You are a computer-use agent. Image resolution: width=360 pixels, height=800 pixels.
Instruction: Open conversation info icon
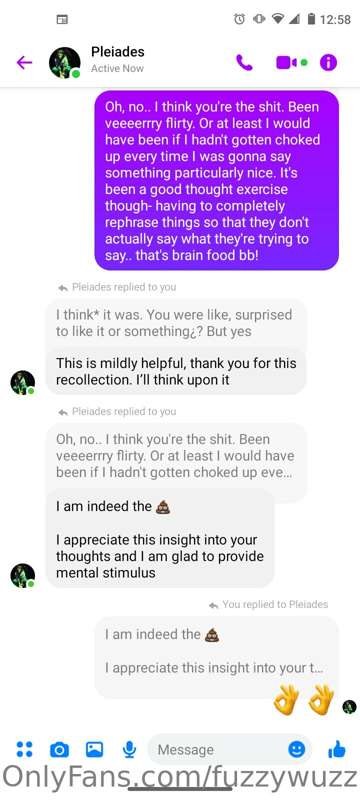(328, 63)
